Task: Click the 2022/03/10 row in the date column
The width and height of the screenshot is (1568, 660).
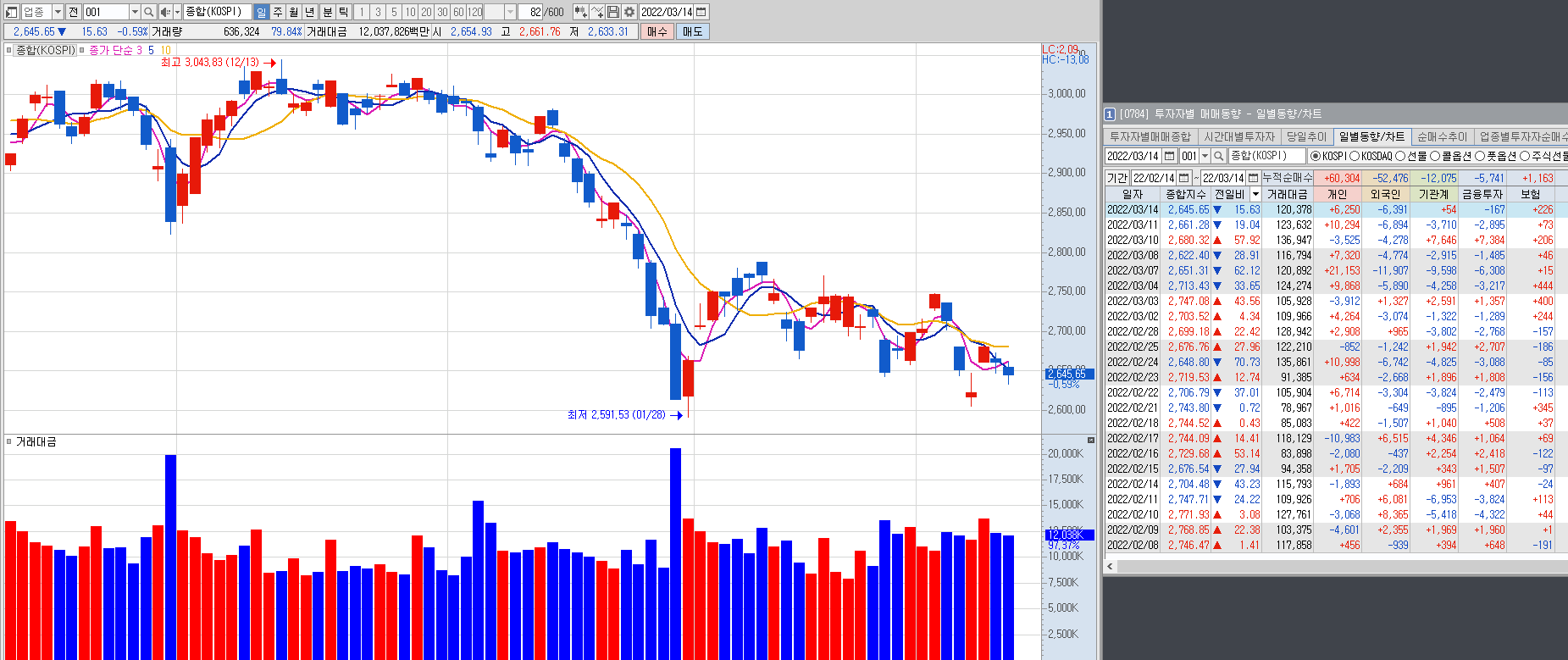Action: 1133,240
